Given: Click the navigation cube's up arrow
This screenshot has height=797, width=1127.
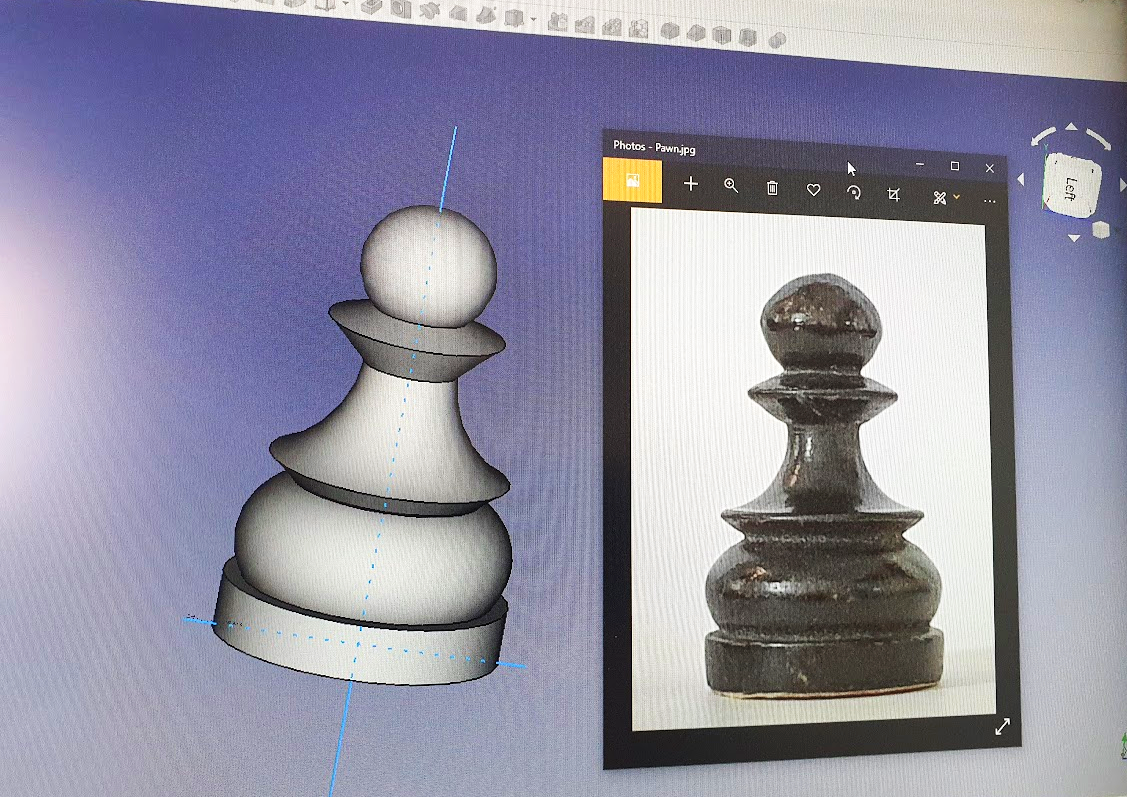Looking at the screenshot, I should (1071, 127).
